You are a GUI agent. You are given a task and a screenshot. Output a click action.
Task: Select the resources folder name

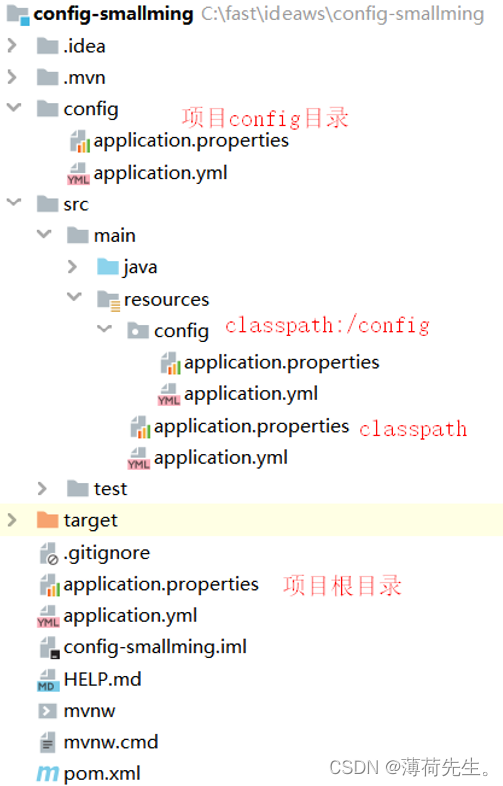[x=166, y=300]
